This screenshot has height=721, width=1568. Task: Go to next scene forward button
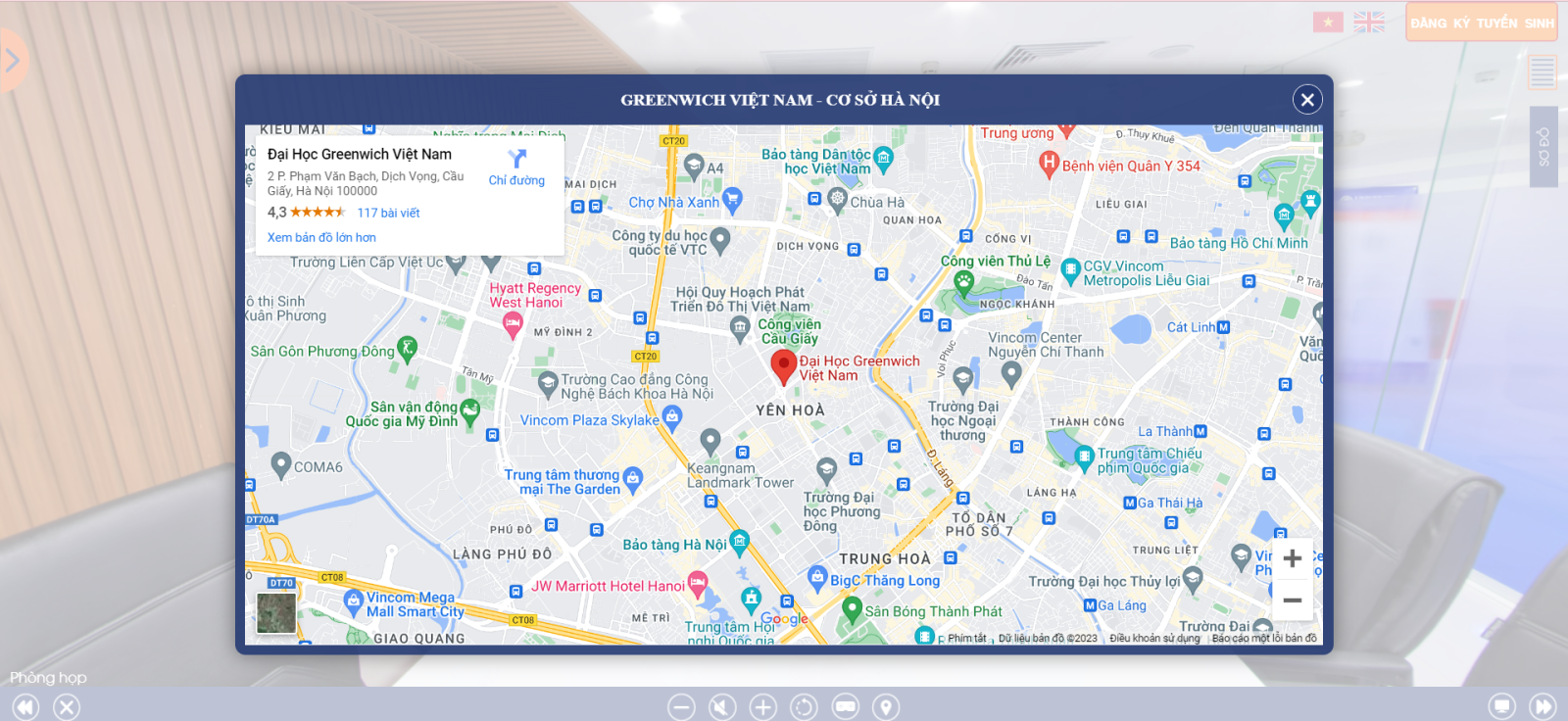[1543, 706]
